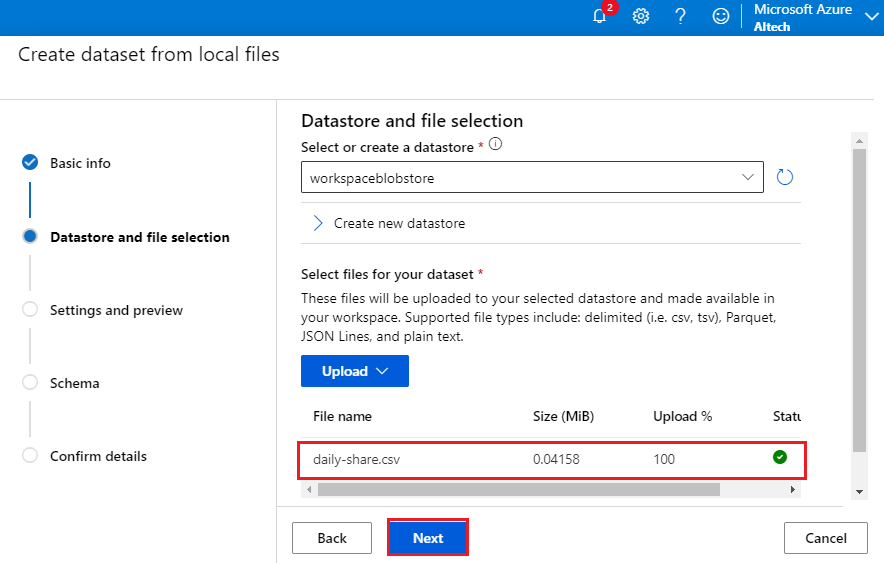Open the notifications bell
Screen dimensions: 884x563
tap(600, 16)
